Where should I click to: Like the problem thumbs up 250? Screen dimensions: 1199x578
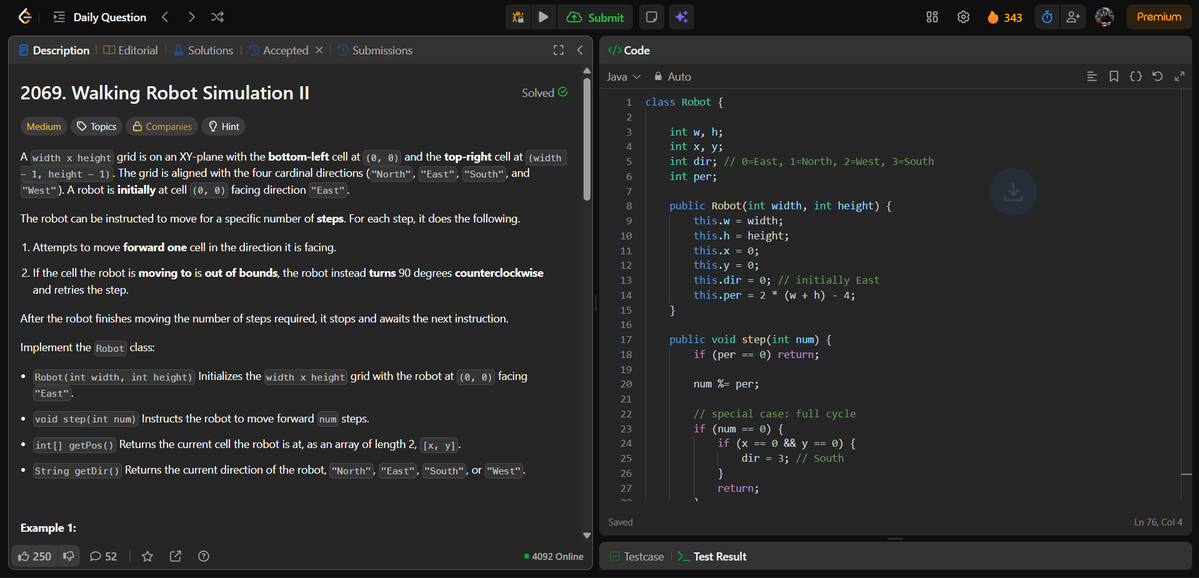(x=33, y=556)
